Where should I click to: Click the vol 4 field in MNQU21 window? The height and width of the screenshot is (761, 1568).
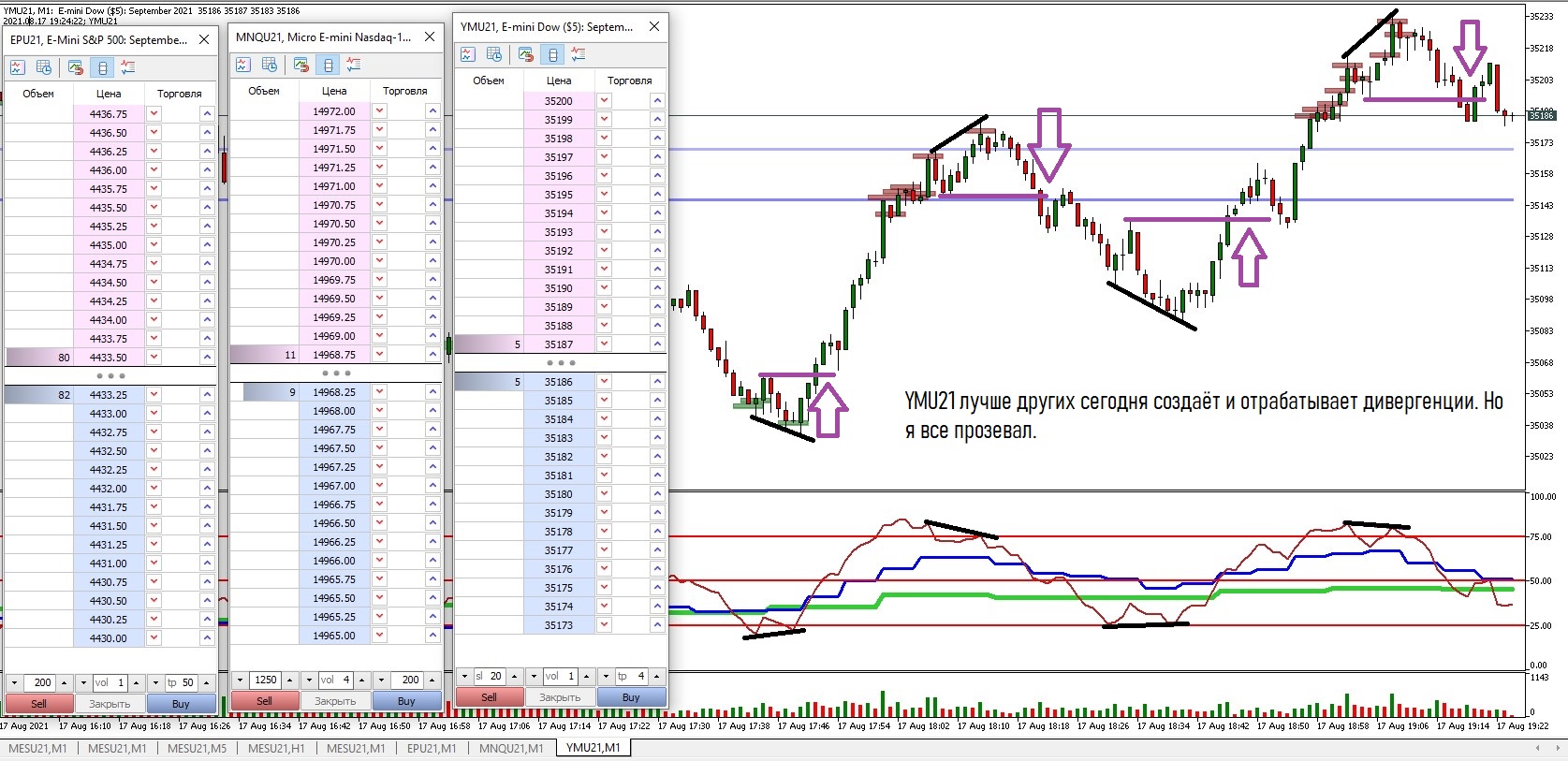pyautogui.click(x=335, y=680)
